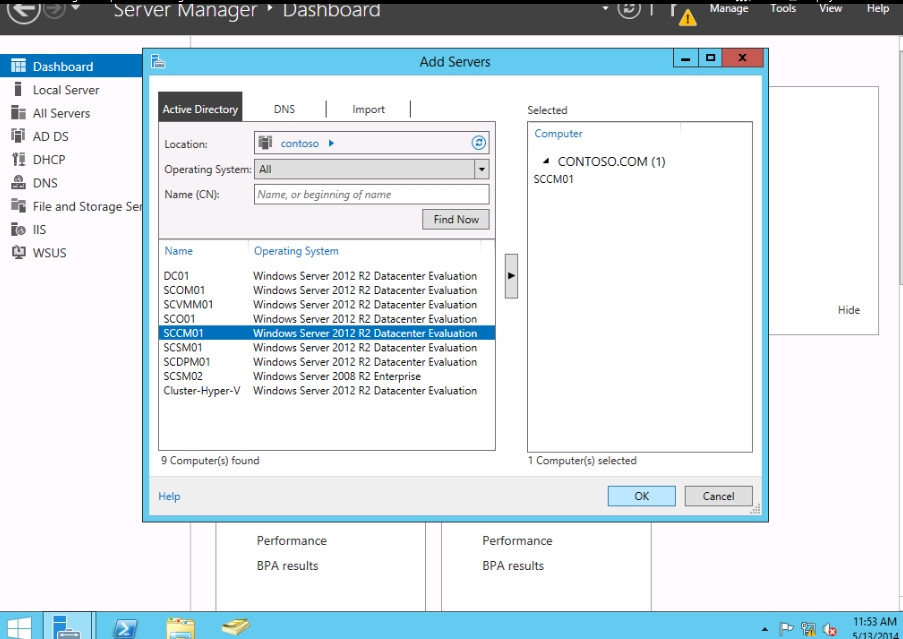This screenshot has width=903, height=639.
Task: Expand the contoso location chevron
Action: 332,143
